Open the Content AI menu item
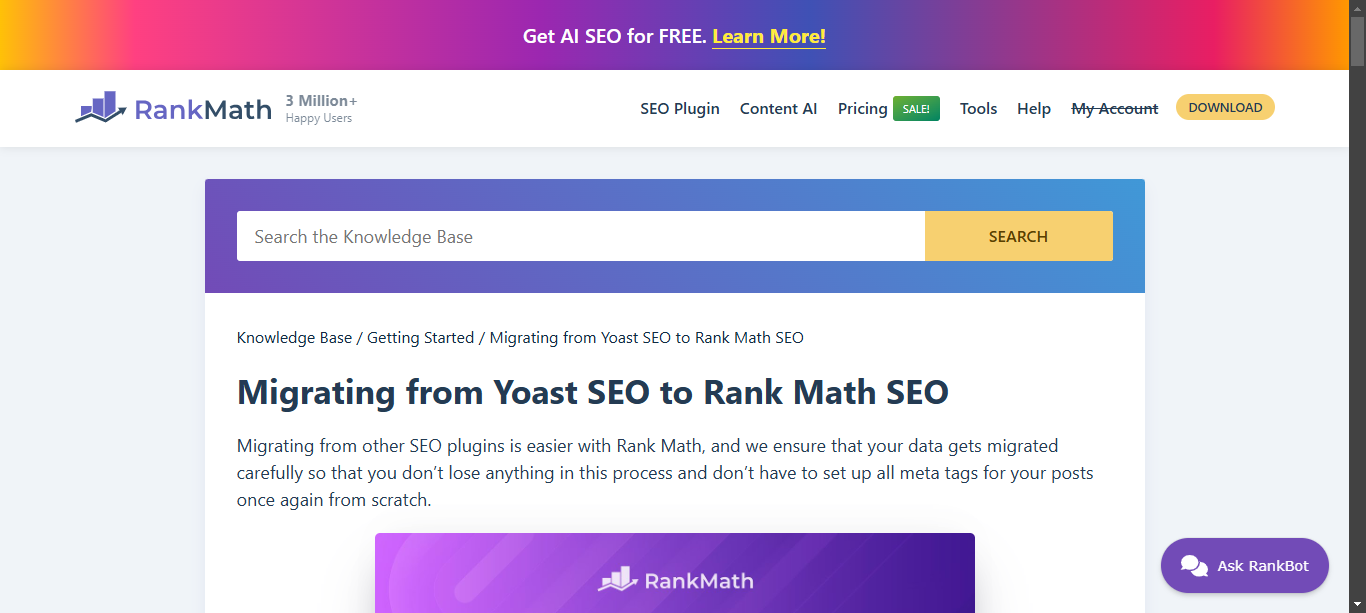This screenshot has height=613, width=1366. tap(778, 109)
